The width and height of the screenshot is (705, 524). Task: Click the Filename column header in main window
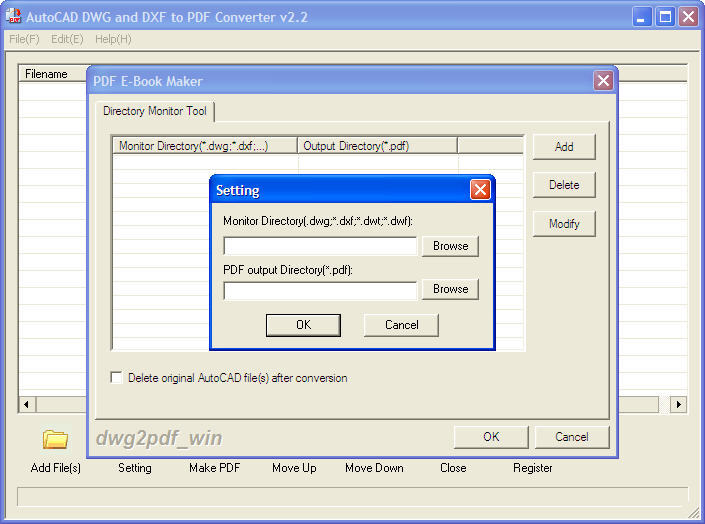tap(53, 74)
